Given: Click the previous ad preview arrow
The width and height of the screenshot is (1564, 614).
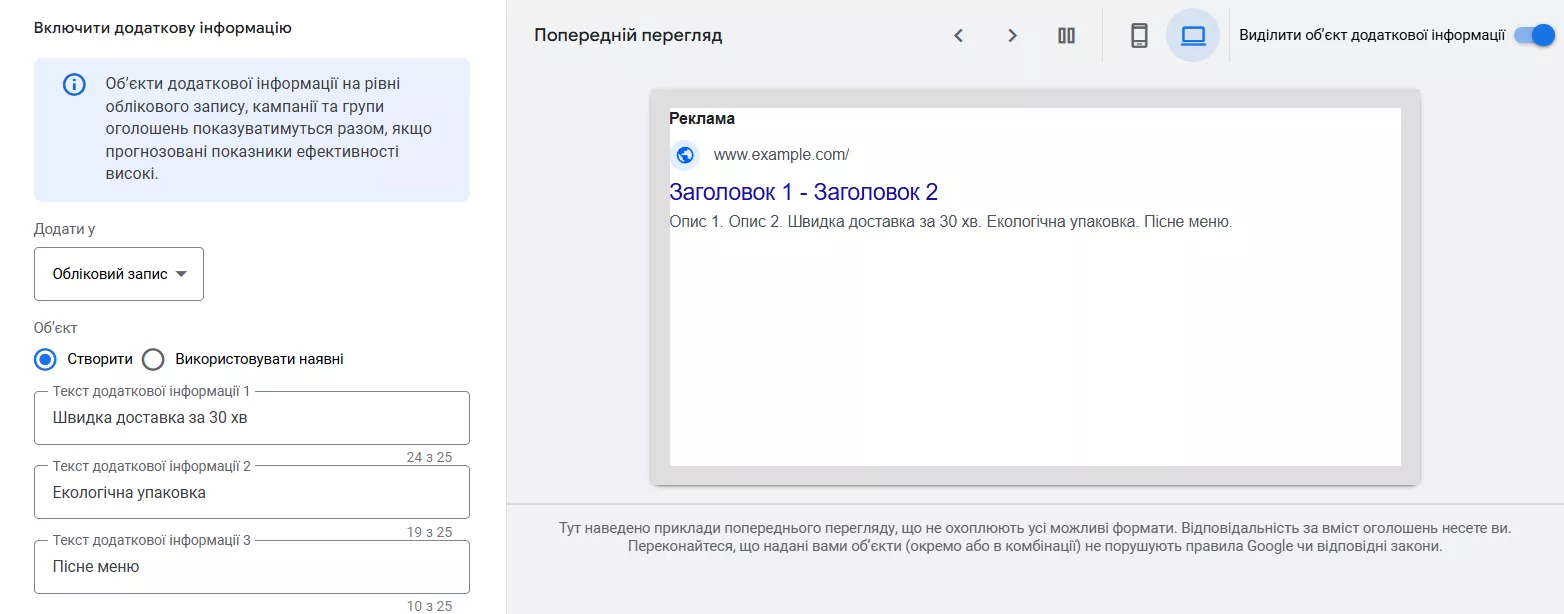Looking at the screenshot, I should [958, 34].
